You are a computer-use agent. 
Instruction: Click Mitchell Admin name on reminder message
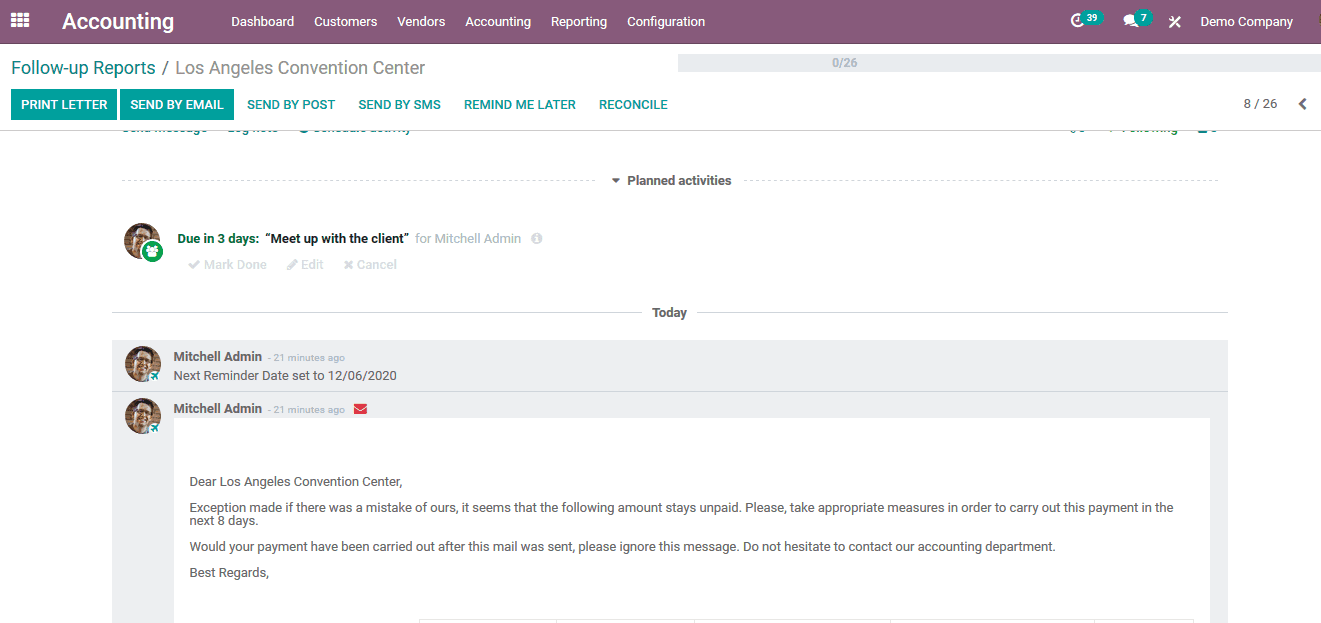[x=218, y=357]
